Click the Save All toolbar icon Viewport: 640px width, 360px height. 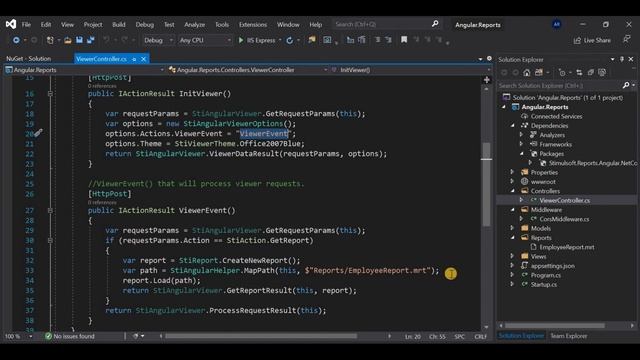90,40
